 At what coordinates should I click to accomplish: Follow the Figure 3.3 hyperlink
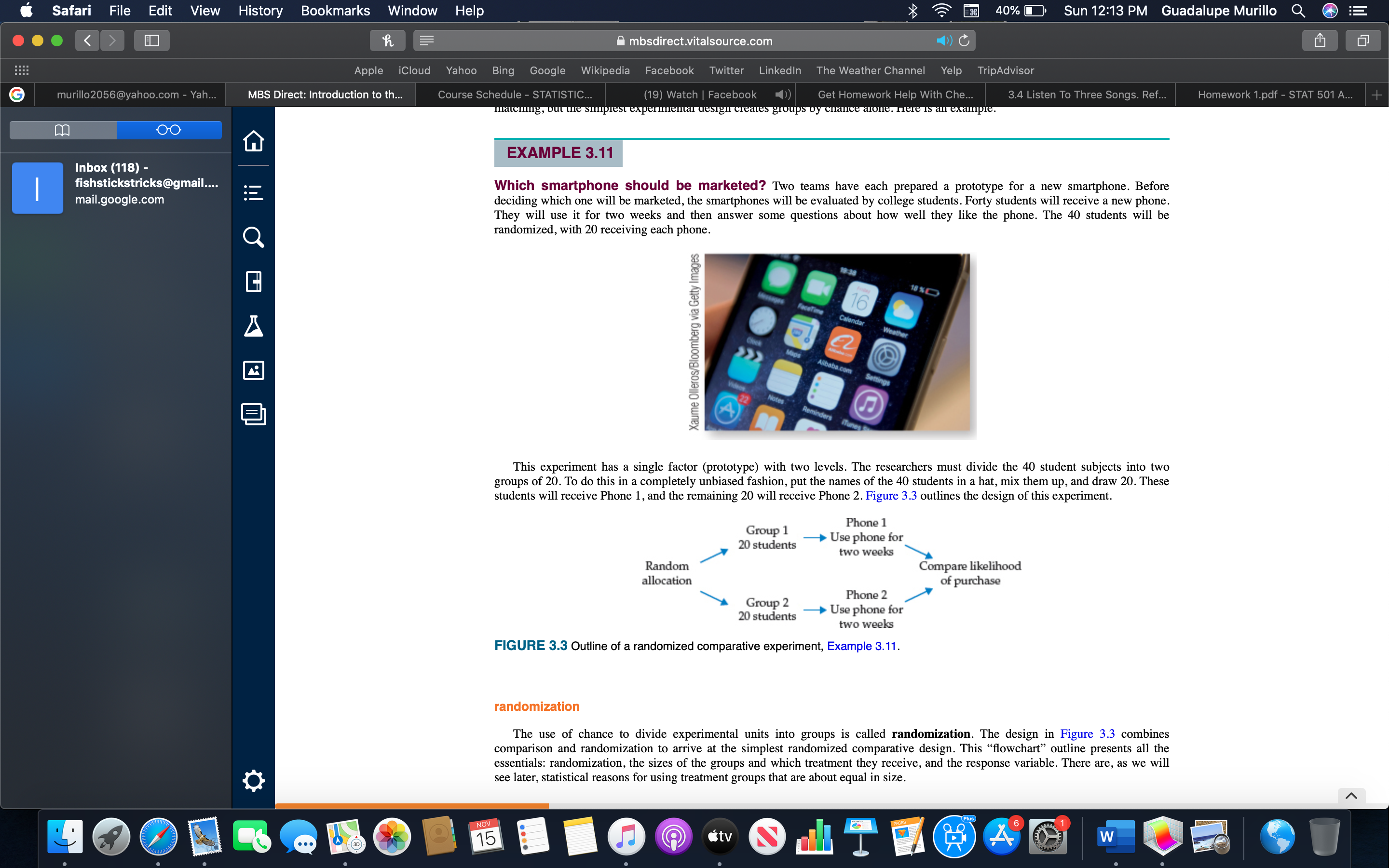[891, 495]
